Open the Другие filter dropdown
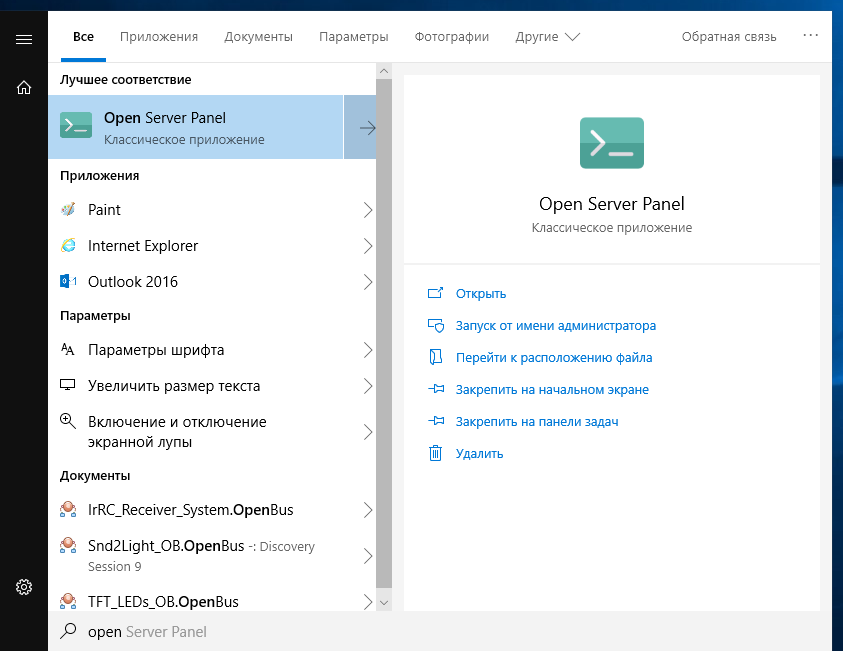The image size is (843, 651). (547, 37)
